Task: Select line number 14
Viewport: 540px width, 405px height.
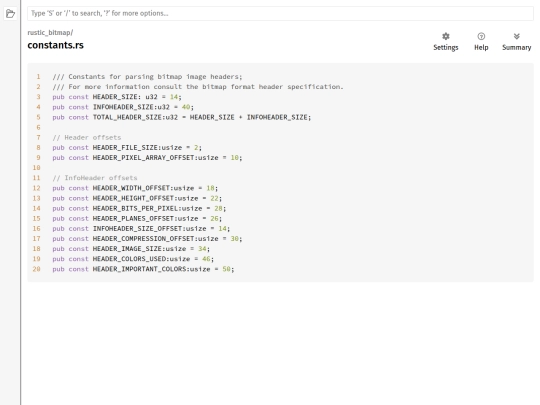Action: [37, 208]
